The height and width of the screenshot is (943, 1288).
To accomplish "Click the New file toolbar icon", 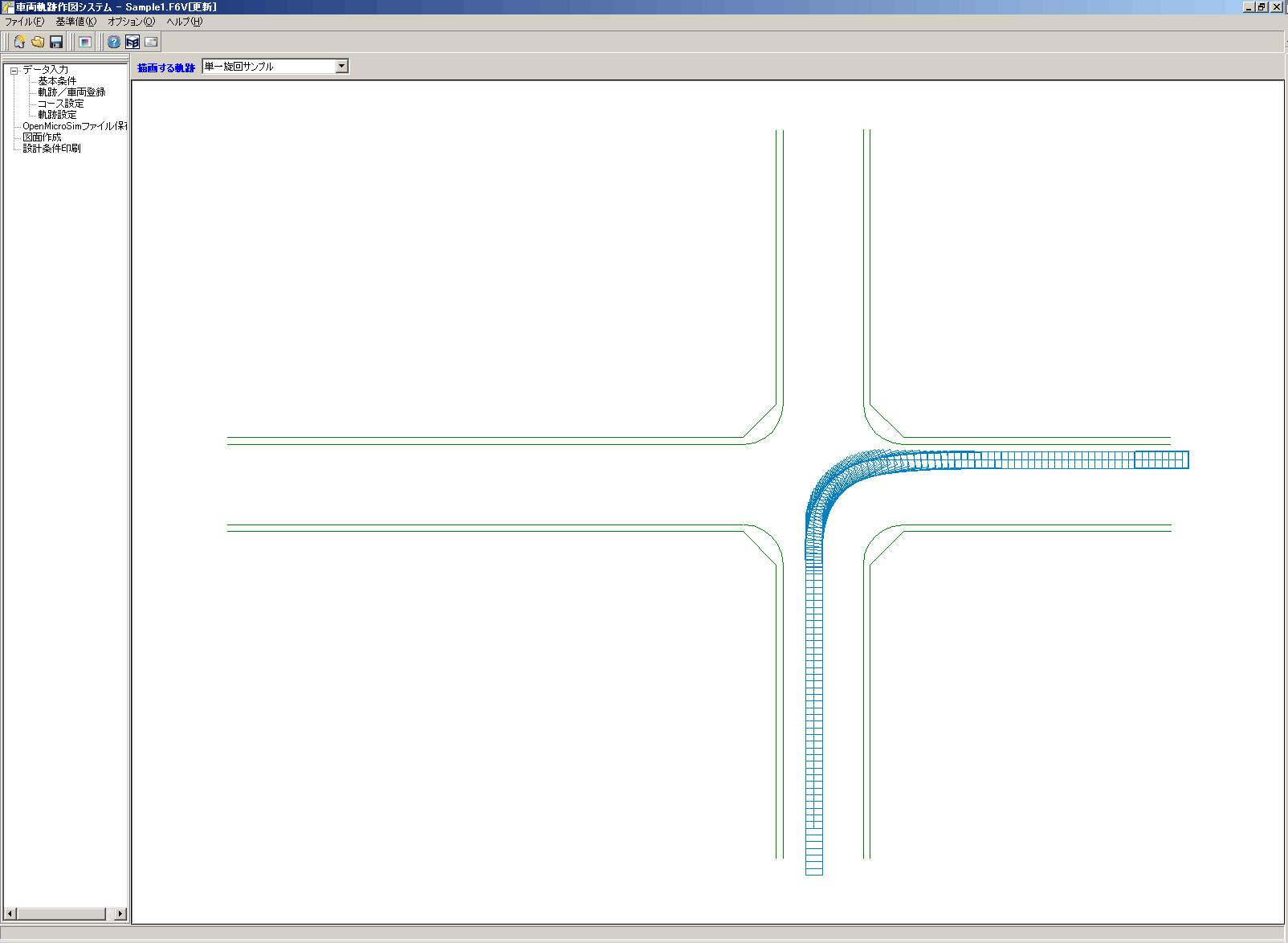I will [19, 42].
